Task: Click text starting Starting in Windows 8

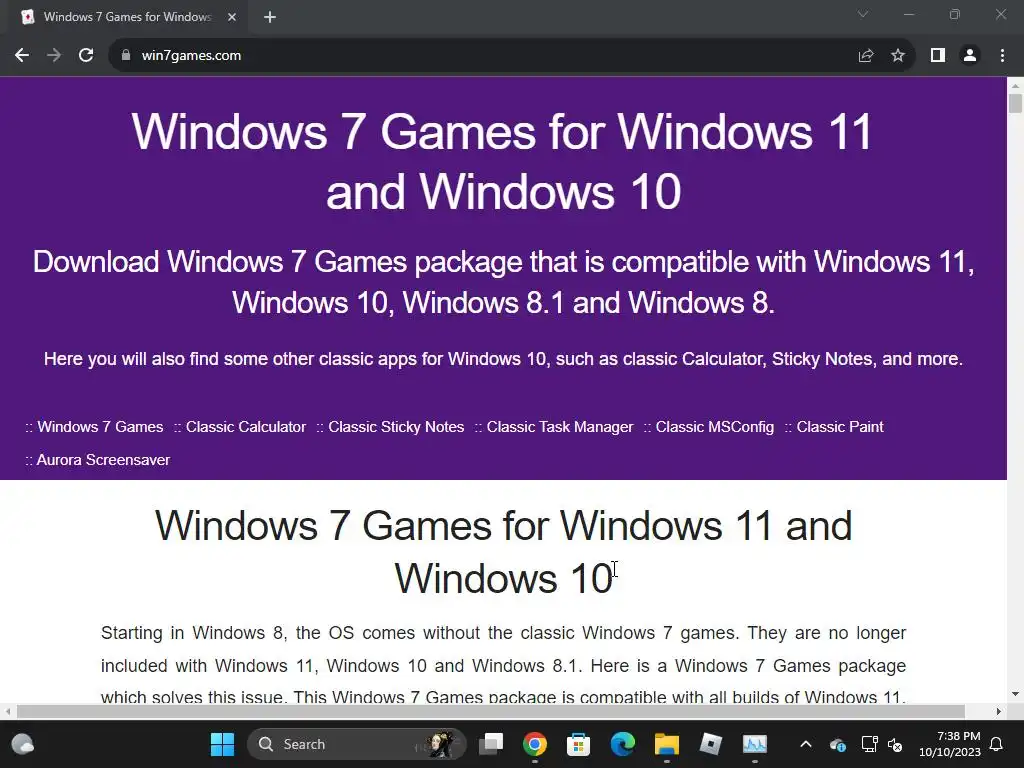Action: 503,665
